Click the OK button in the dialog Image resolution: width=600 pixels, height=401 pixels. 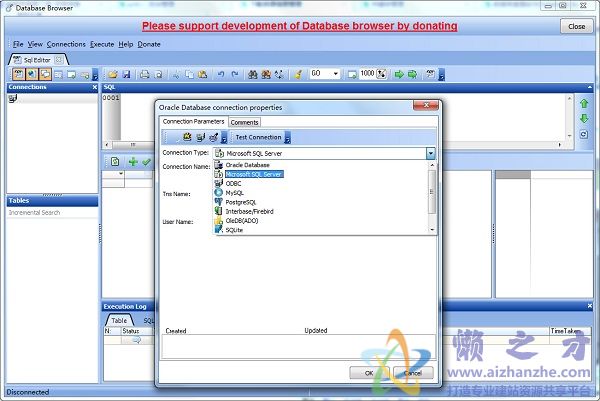[x=369, y=373]
